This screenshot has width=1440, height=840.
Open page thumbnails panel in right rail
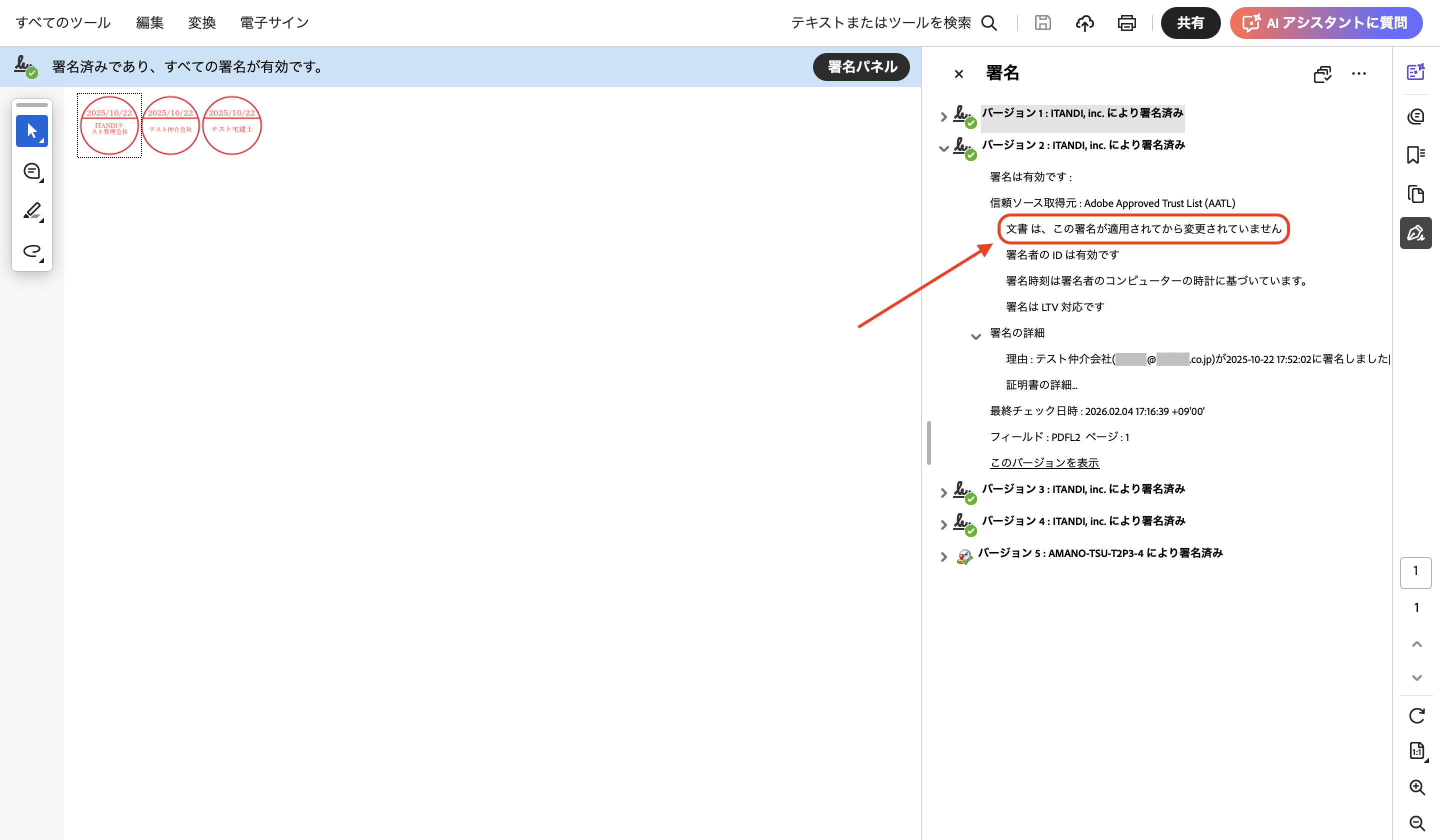pyautogui.click(x=1415, y=194)
